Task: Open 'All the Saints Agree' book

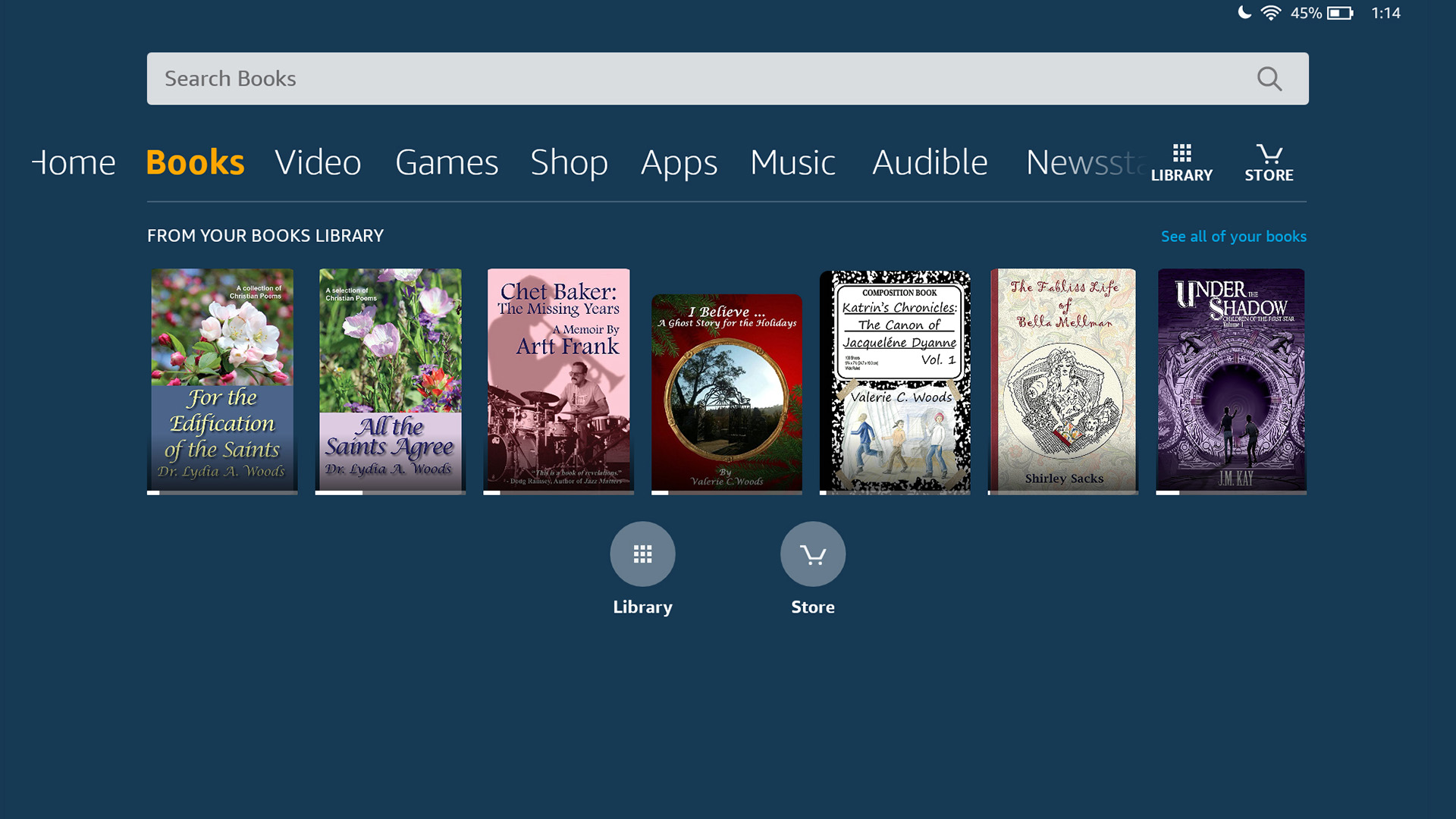Action: 391,381
